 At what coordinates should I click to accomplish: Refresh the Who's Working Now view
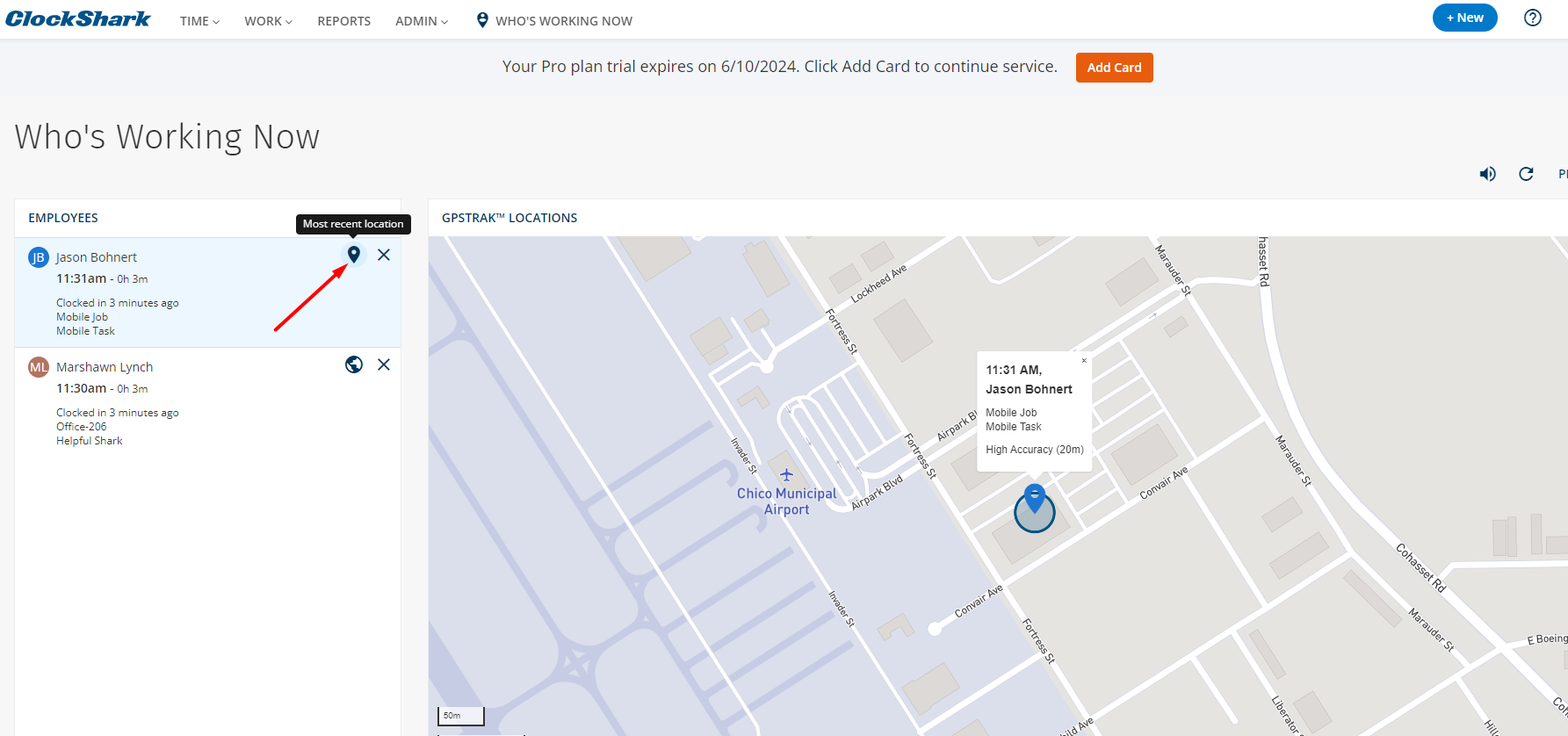tap(1526, 174)
